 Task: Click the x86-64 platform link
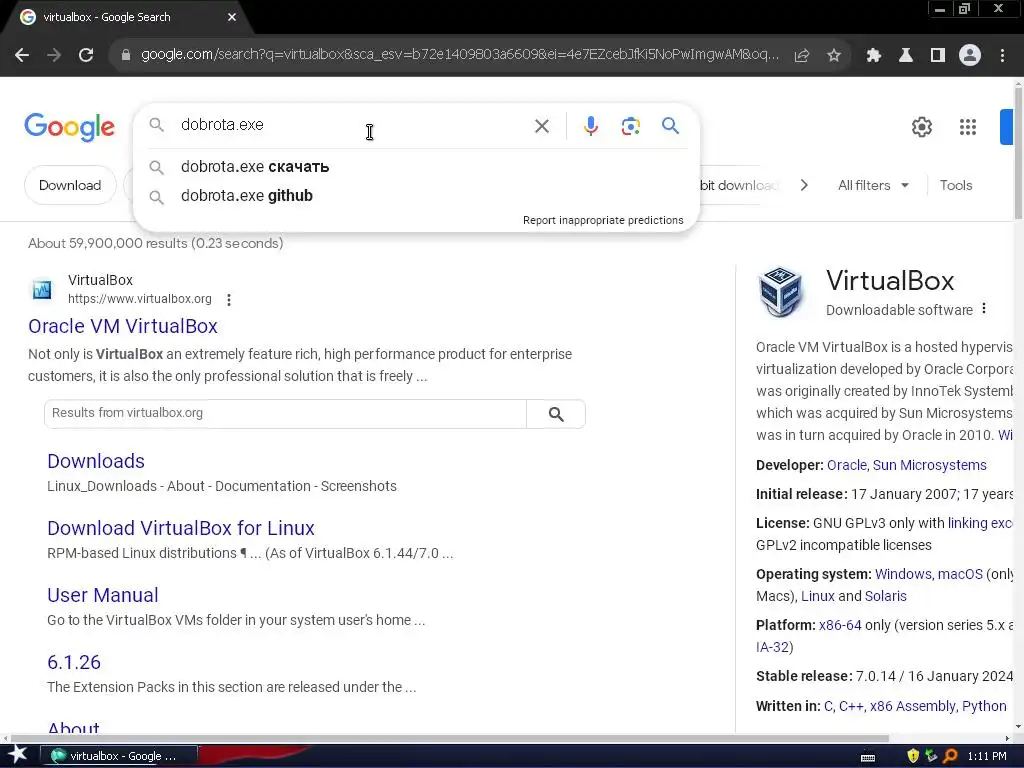point(840,625)
